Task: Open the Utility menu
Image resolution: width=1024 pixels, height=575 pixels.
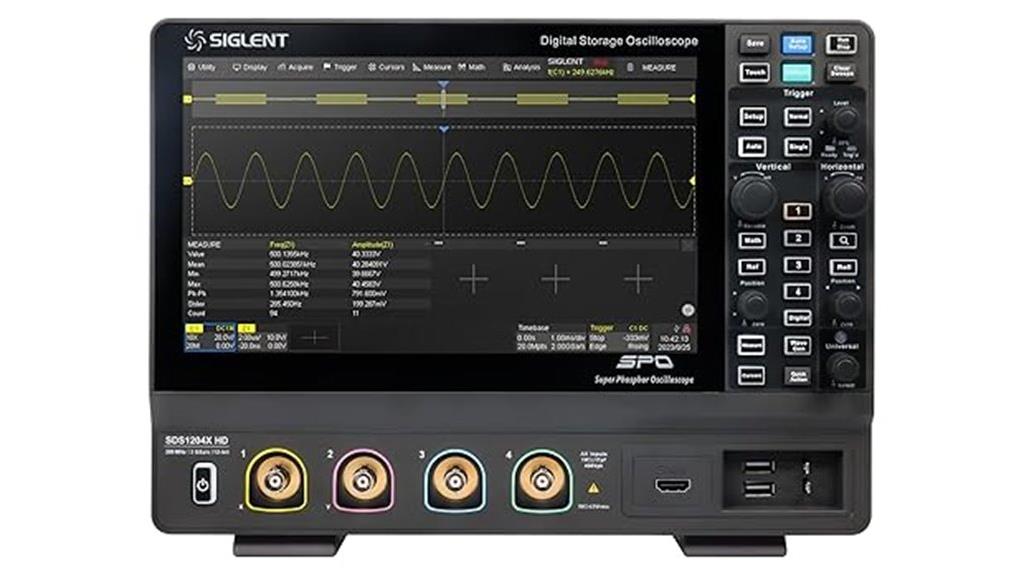Action: 202,67
